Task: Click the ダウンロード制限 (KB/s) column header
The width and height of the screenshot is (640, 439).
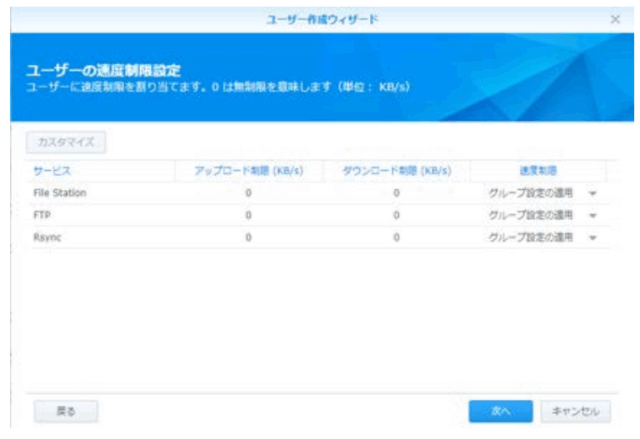Action: click(397, 170)
